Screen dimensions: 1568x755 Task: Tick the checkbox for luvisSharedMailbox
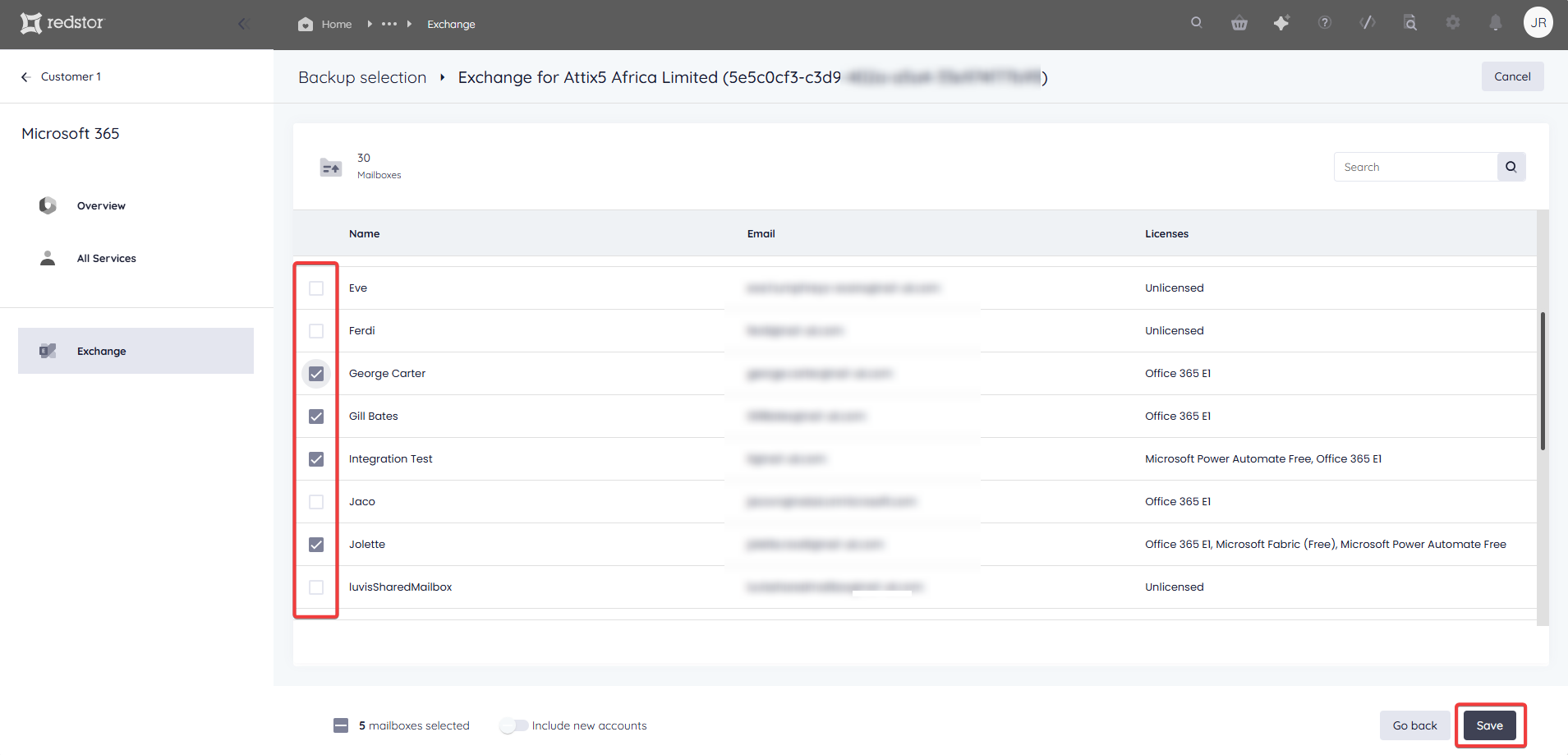click(x=316, y=587)
